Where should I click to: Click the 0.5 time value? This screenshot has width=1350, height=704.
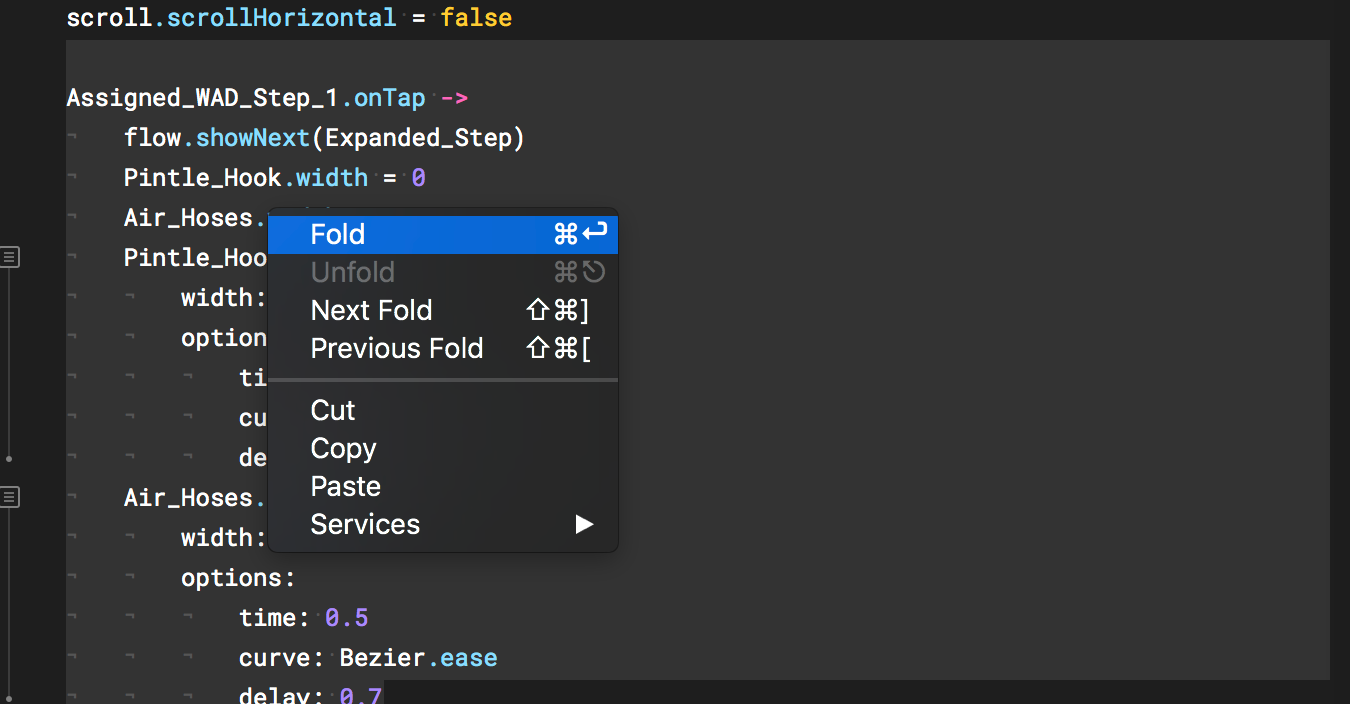pos(347,618)
